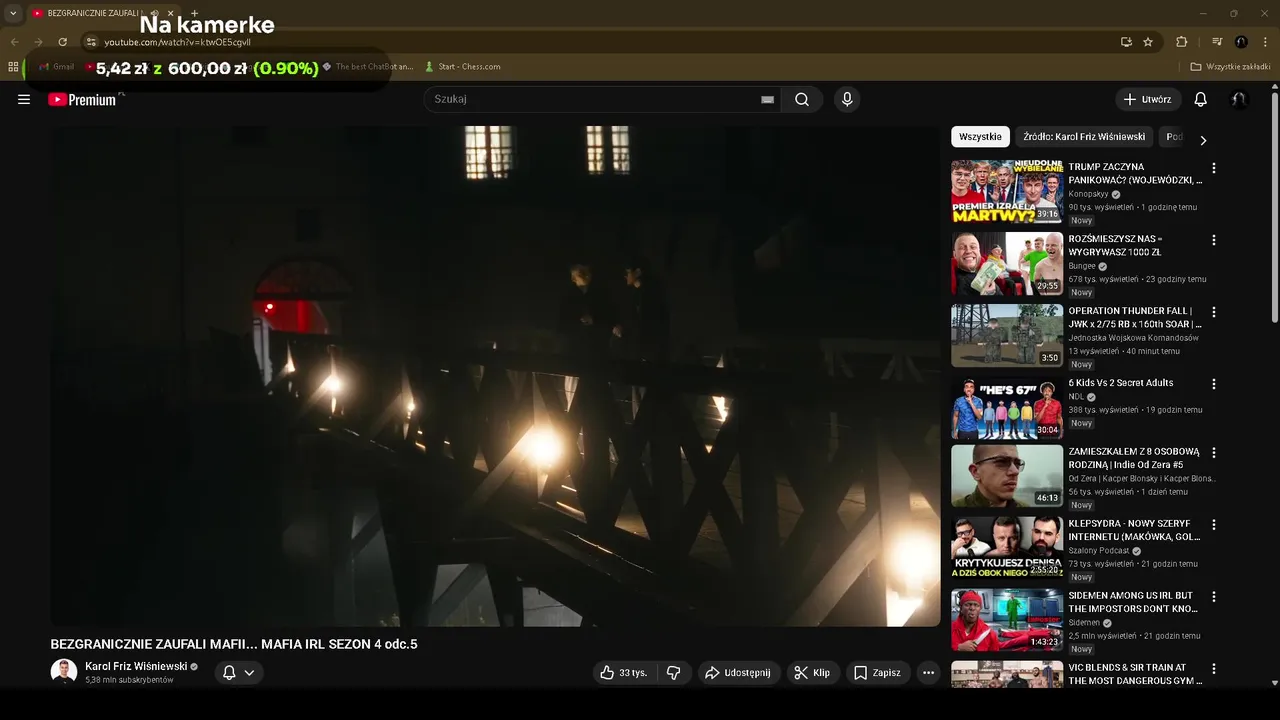The height and width of the screenshot is (720, 1280).
Task: Open the YouTube guide hamburger menu
Action: (24, 99)
